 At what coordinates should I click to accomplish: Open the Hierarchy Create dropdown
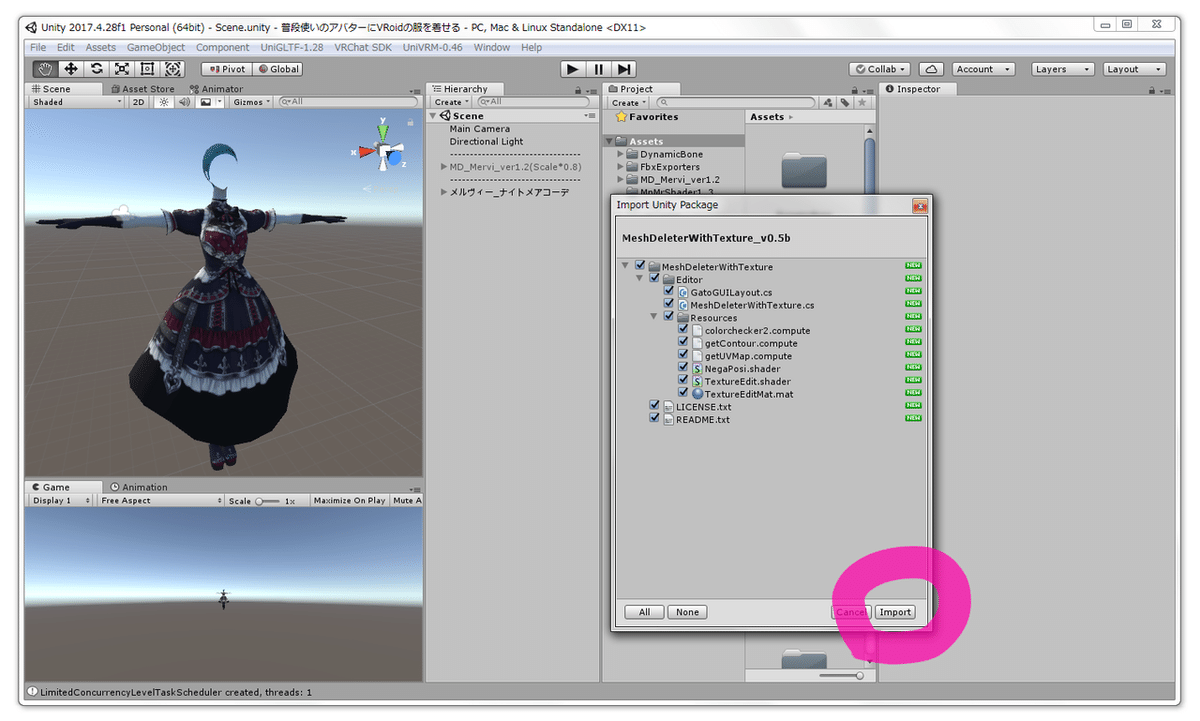coord(451,102)
